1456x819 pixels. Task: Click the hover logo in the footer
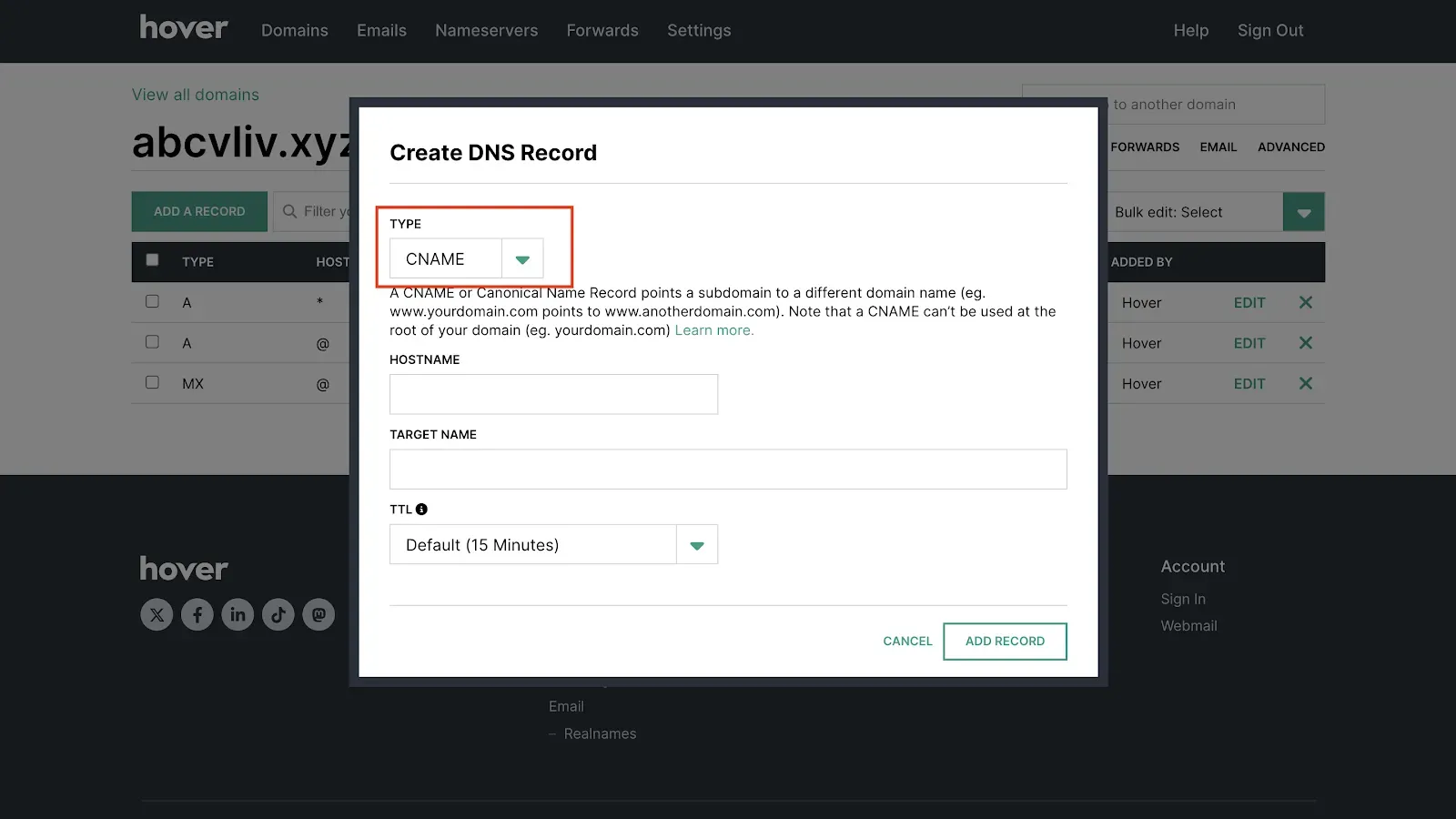click(x=184, y=569)
